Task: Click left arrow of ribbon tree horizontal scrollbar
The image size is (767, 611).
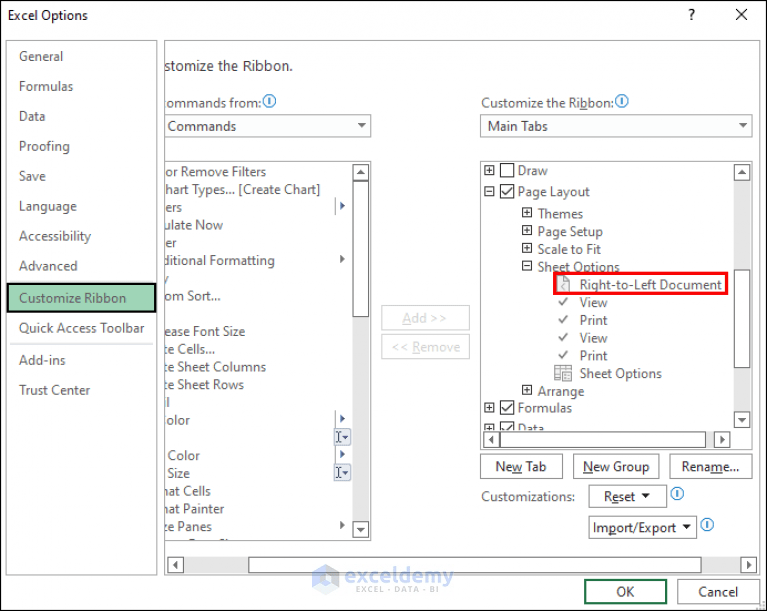Action: pyautogui.click(x=491, y=440)
